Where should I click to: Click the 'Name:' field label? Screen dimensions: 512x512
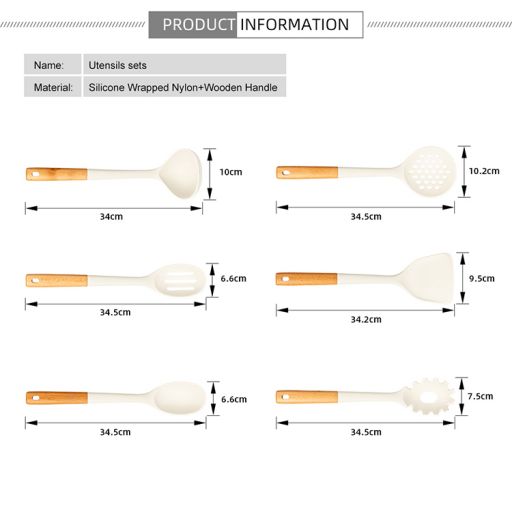click(49, 65)
